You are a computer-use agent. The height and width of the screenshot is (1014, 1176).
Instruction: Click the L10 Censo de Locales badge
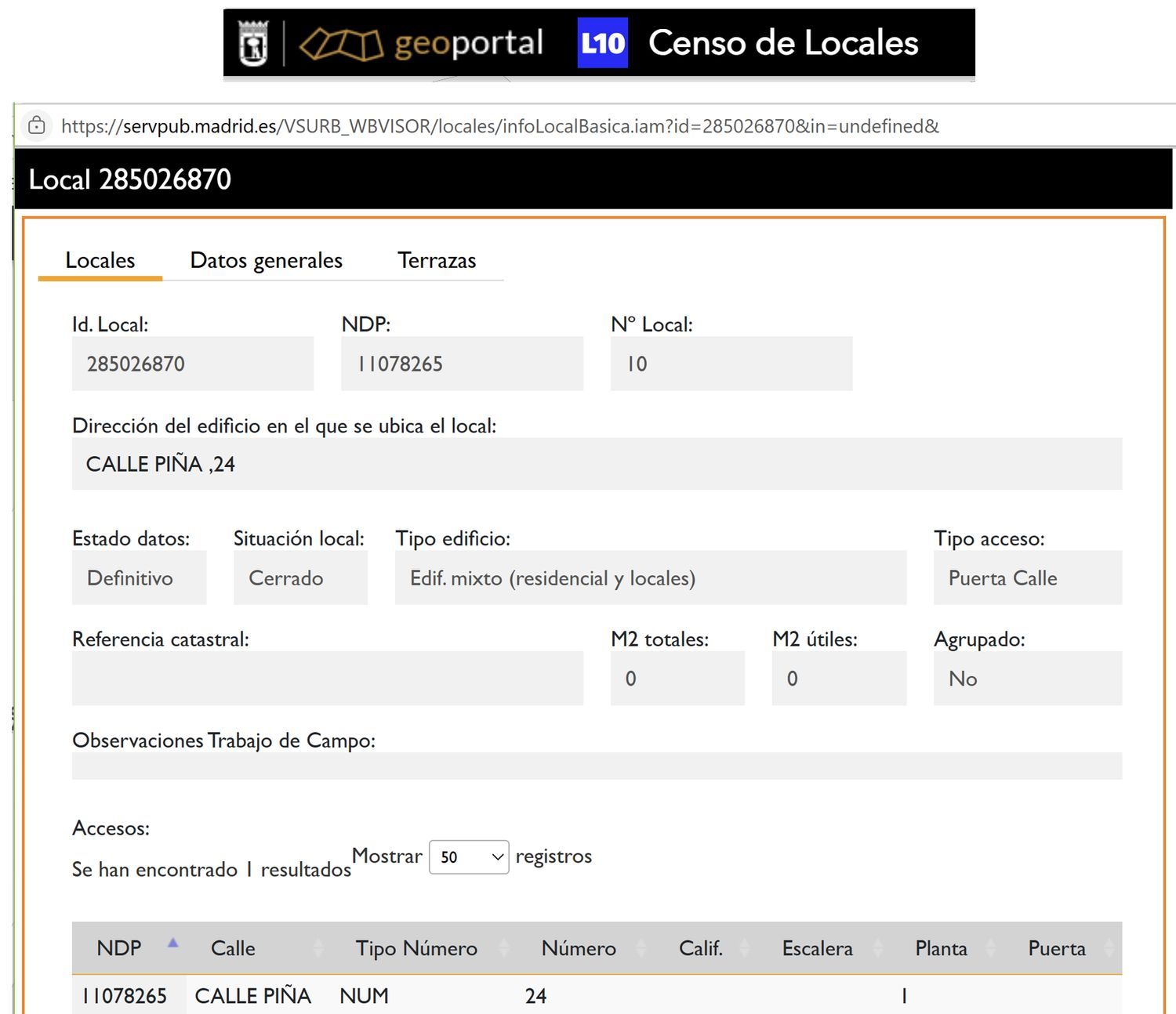coord(602,43)
